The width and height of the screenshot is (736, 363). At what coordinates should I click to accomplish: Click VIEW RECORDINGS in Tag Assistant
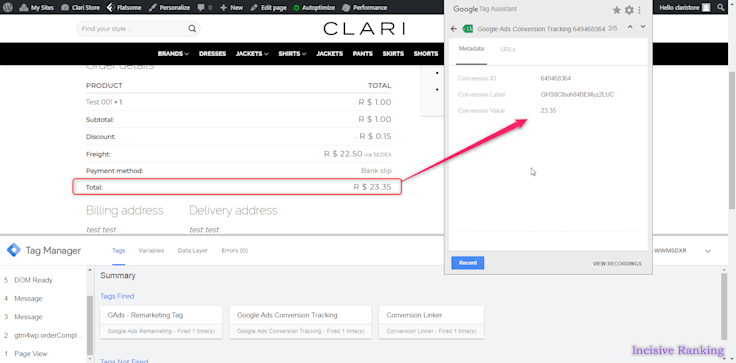(x=617, y=263)
